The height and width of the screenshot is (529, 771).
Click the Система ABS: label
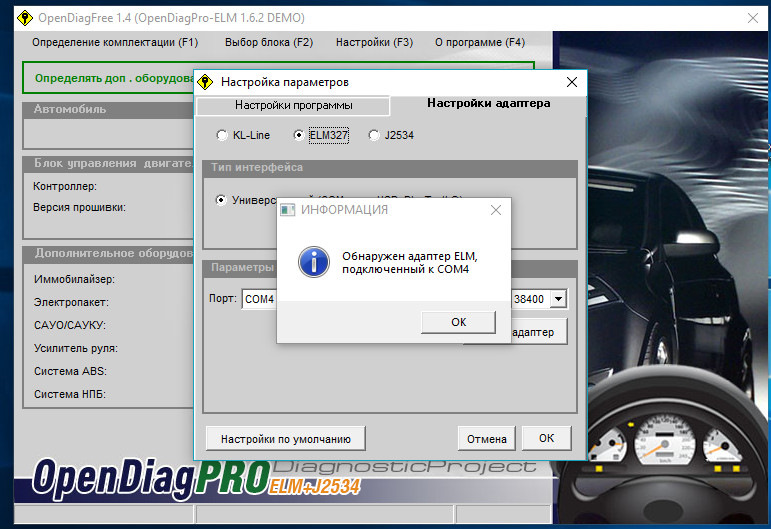click(70, 371)
